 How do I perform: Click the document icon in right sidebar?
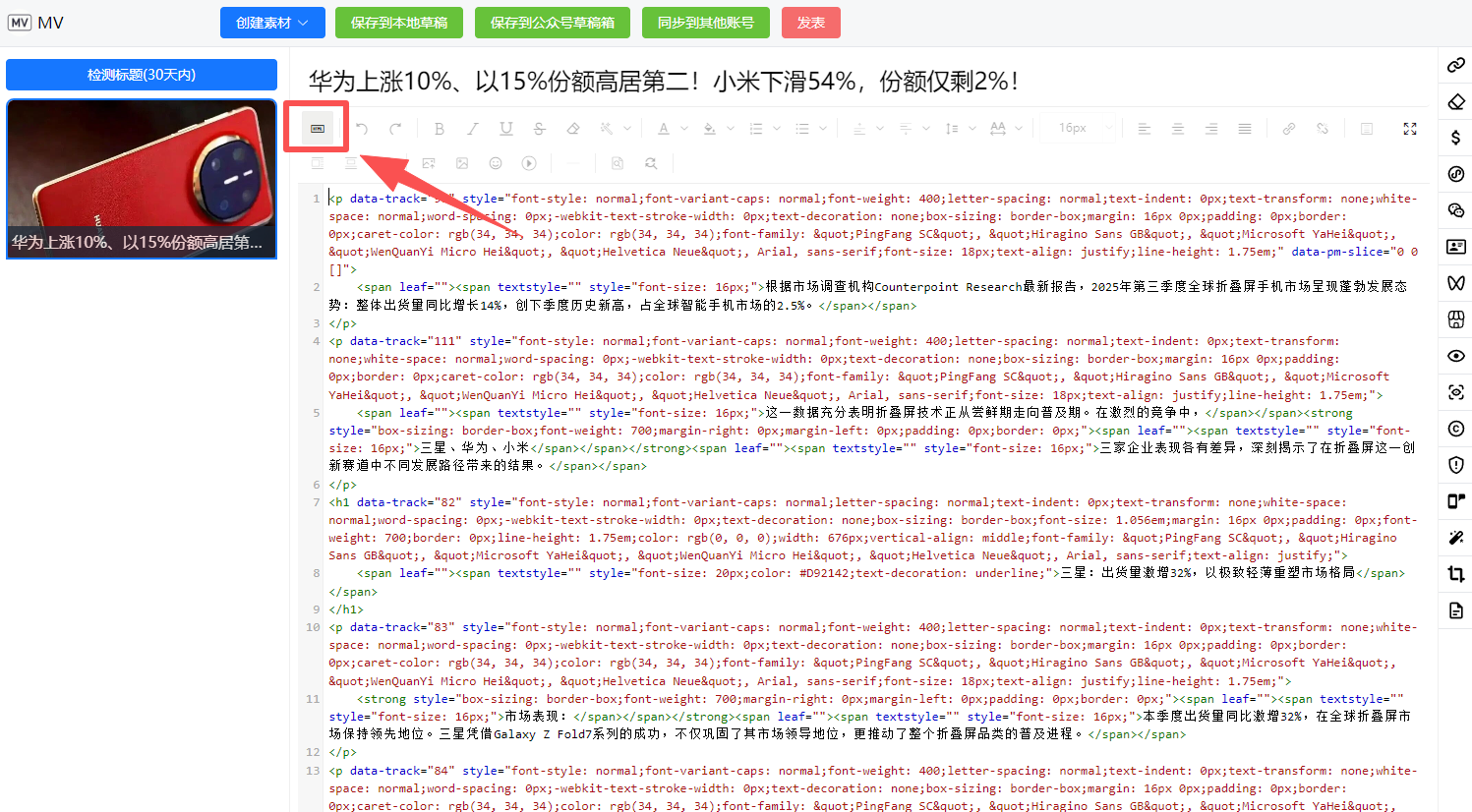point(1456,610)
